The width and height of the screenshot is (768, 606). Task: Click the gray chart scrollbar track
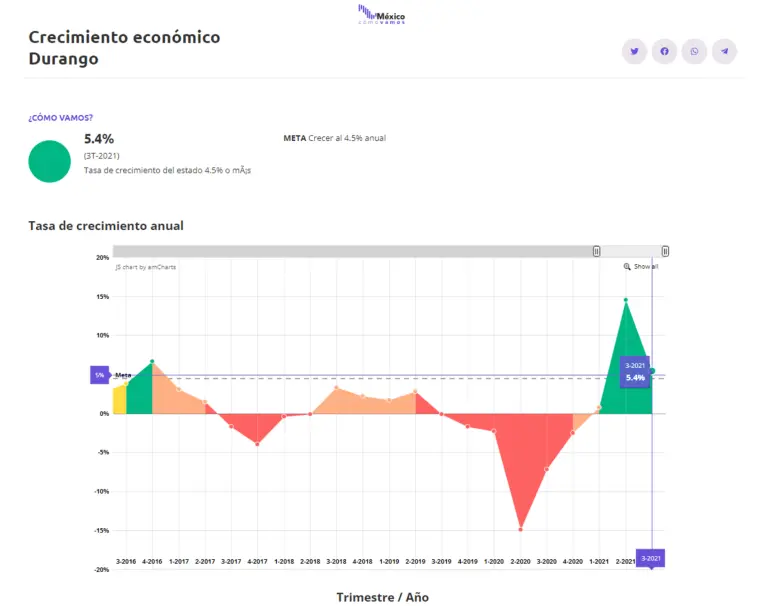350,251
